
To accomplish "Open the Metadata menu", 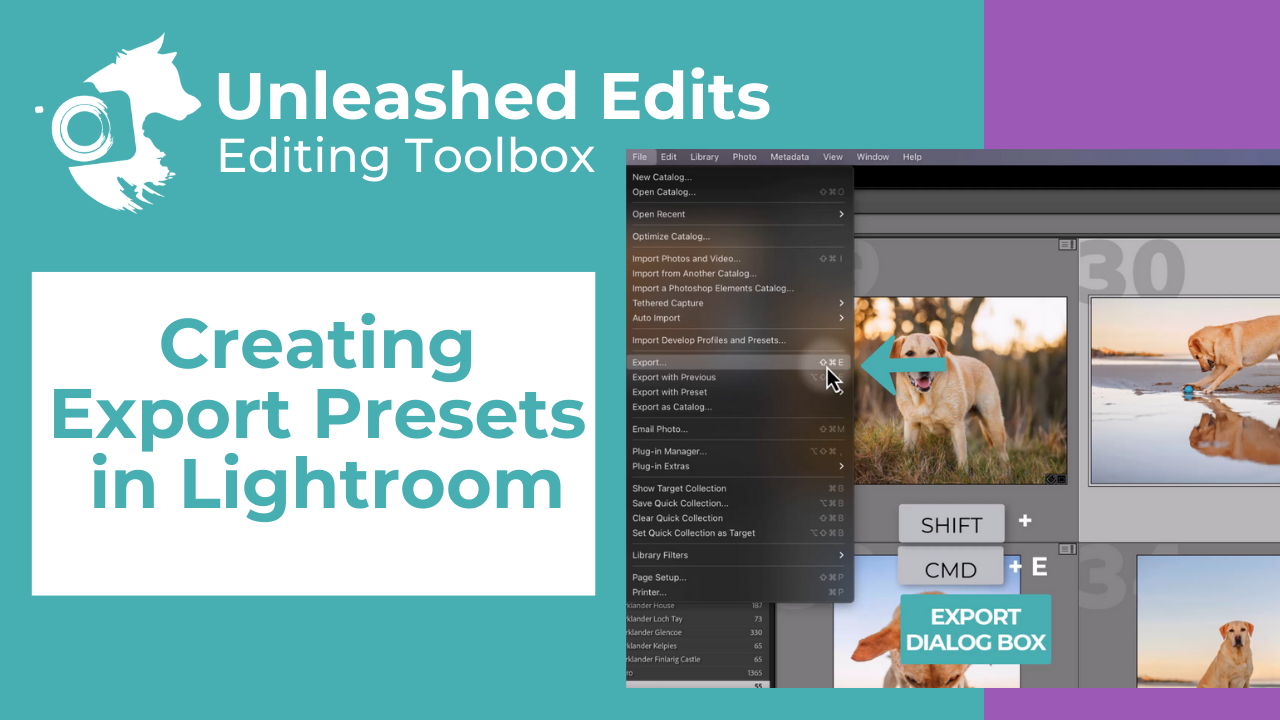I will (790, 157).
